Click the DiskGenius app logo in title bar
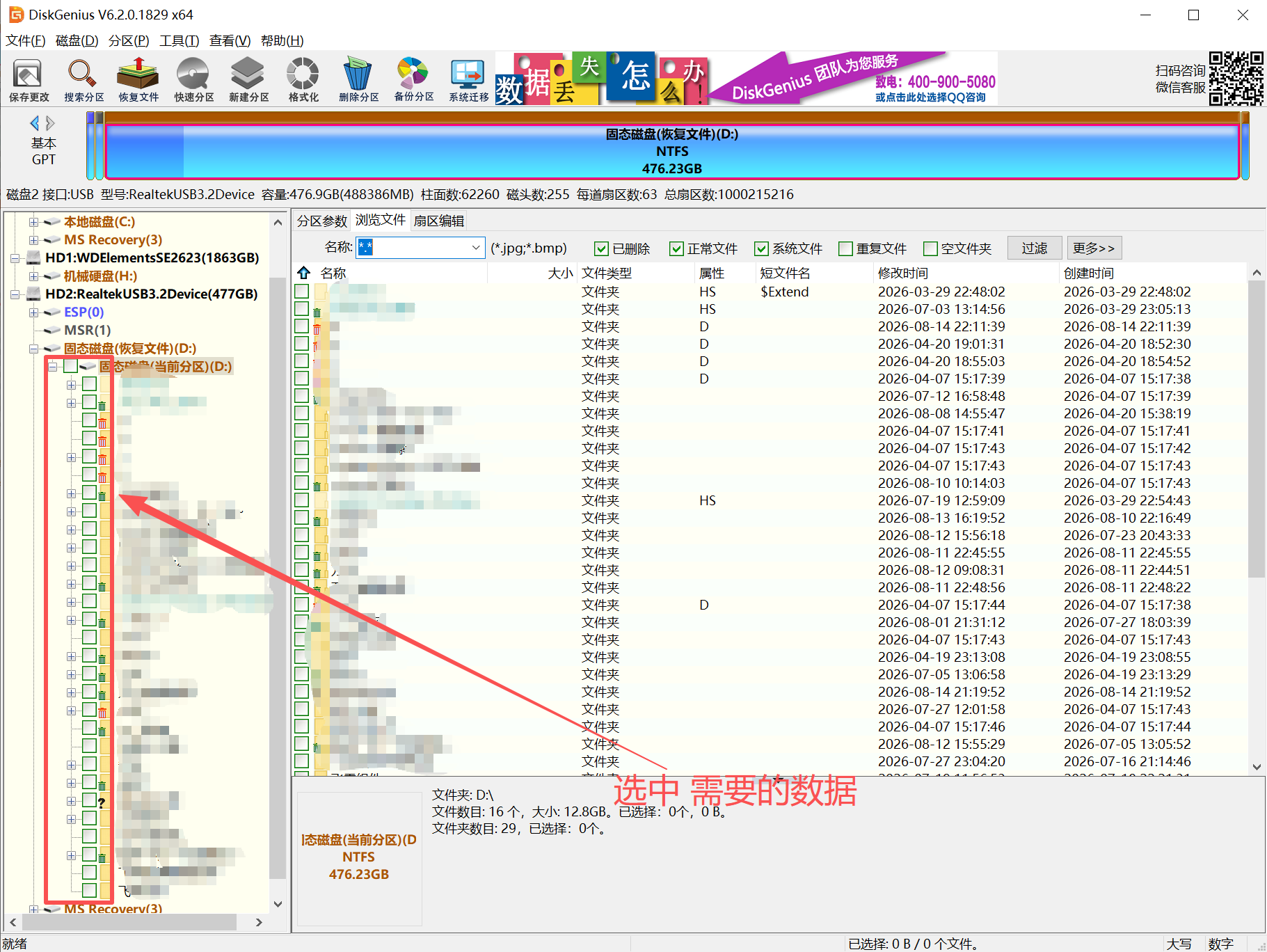 [15, 15]
